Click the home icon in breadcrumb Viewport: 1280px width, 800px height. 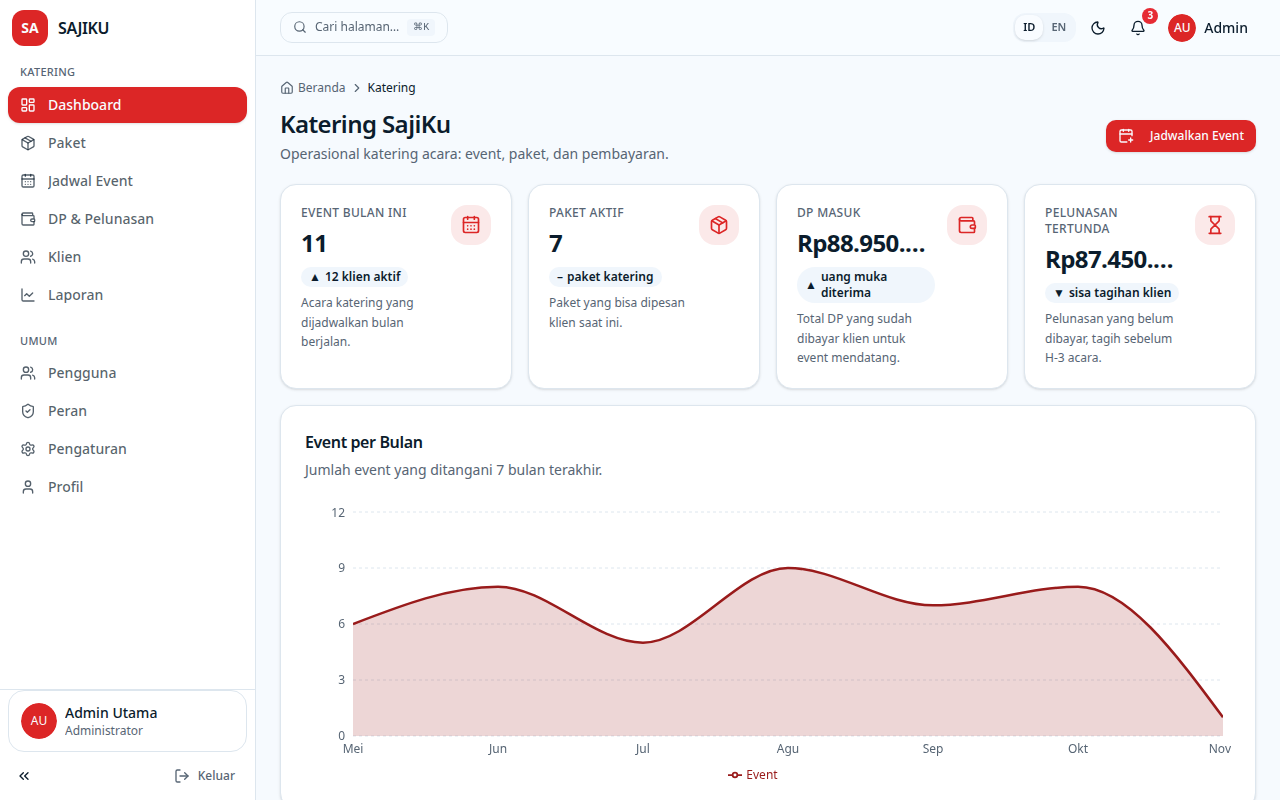[287, 88]
